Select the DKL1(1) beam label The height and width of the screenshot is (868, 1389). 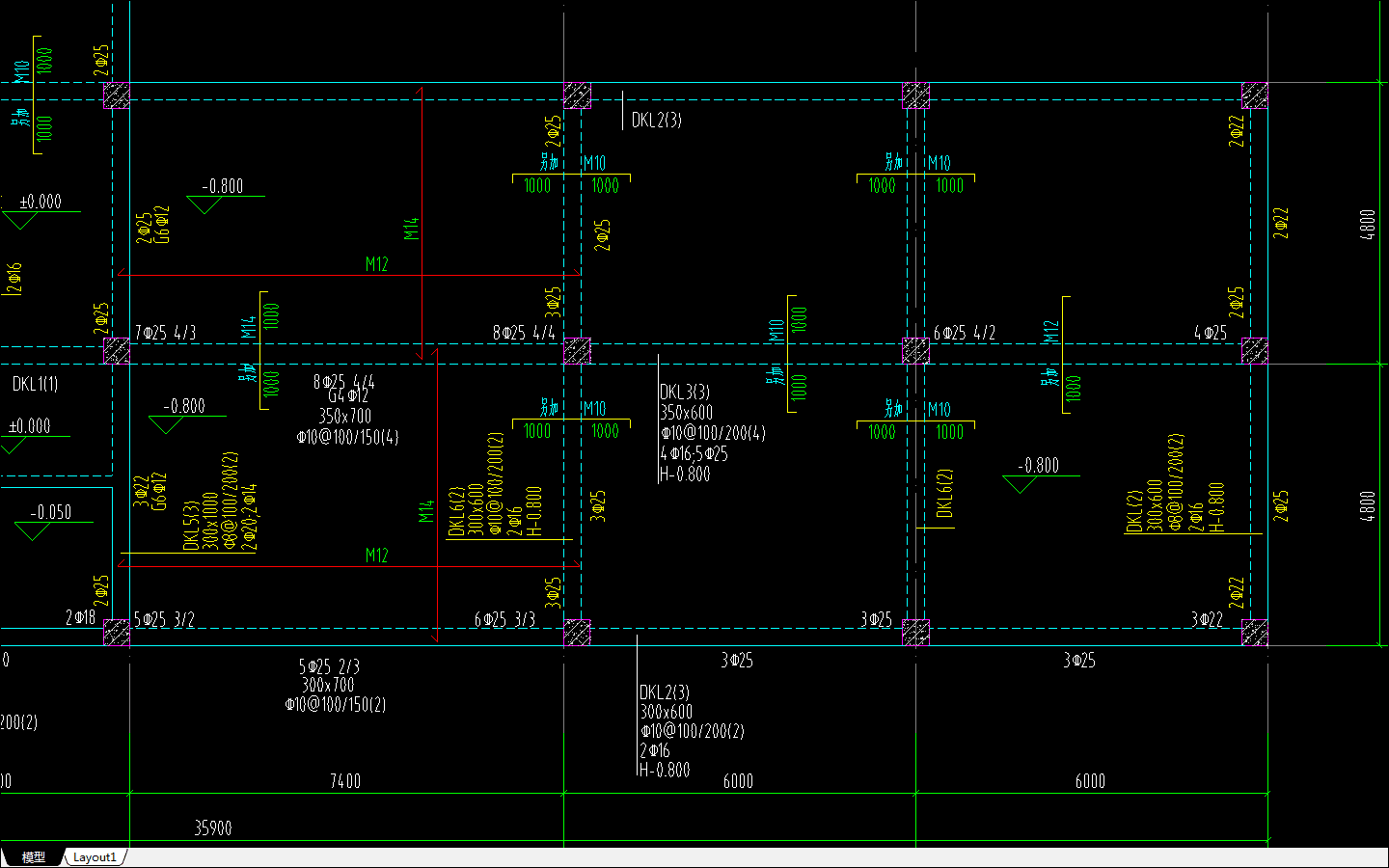coord(35,384)
